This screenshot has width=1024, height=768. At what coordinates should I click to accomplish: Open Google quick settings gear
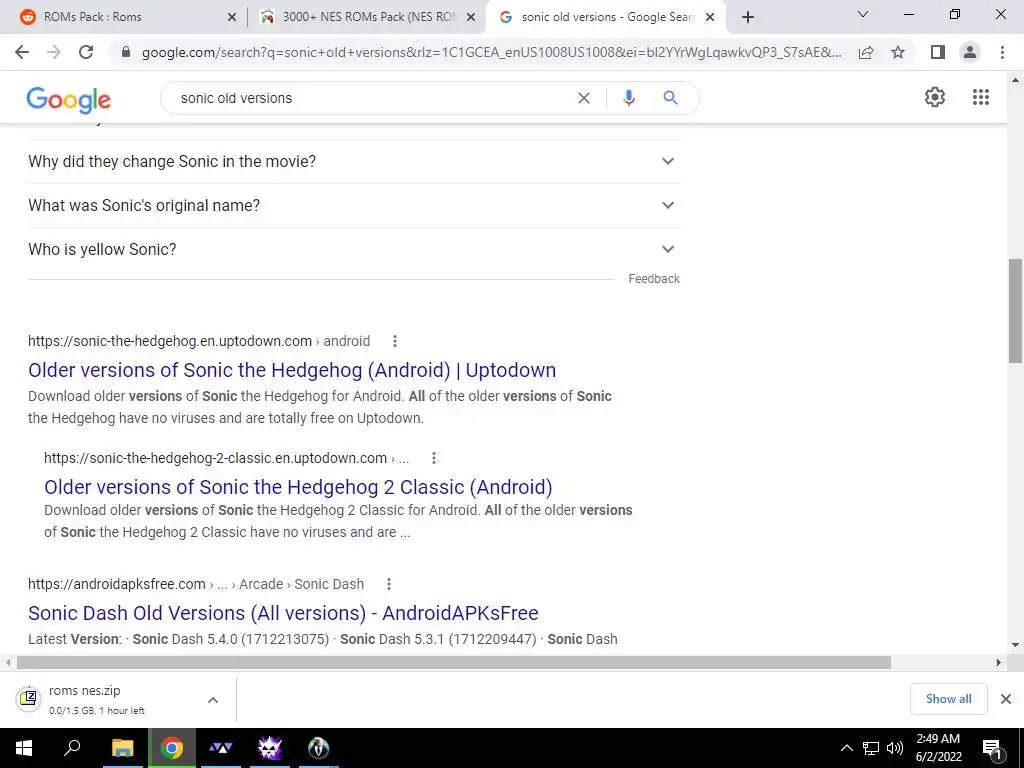coord(935,97)
